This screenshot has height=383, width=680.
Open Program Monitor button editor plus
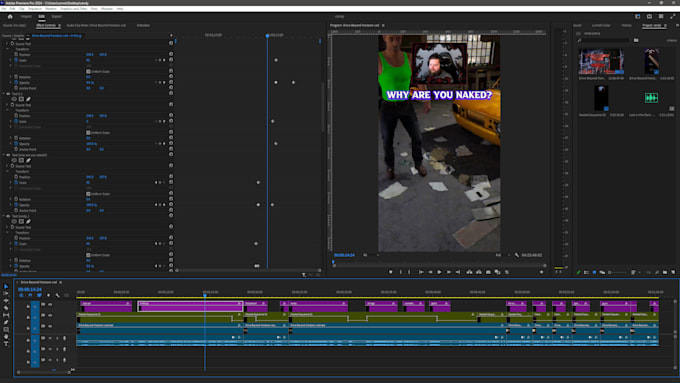(541, 272)
